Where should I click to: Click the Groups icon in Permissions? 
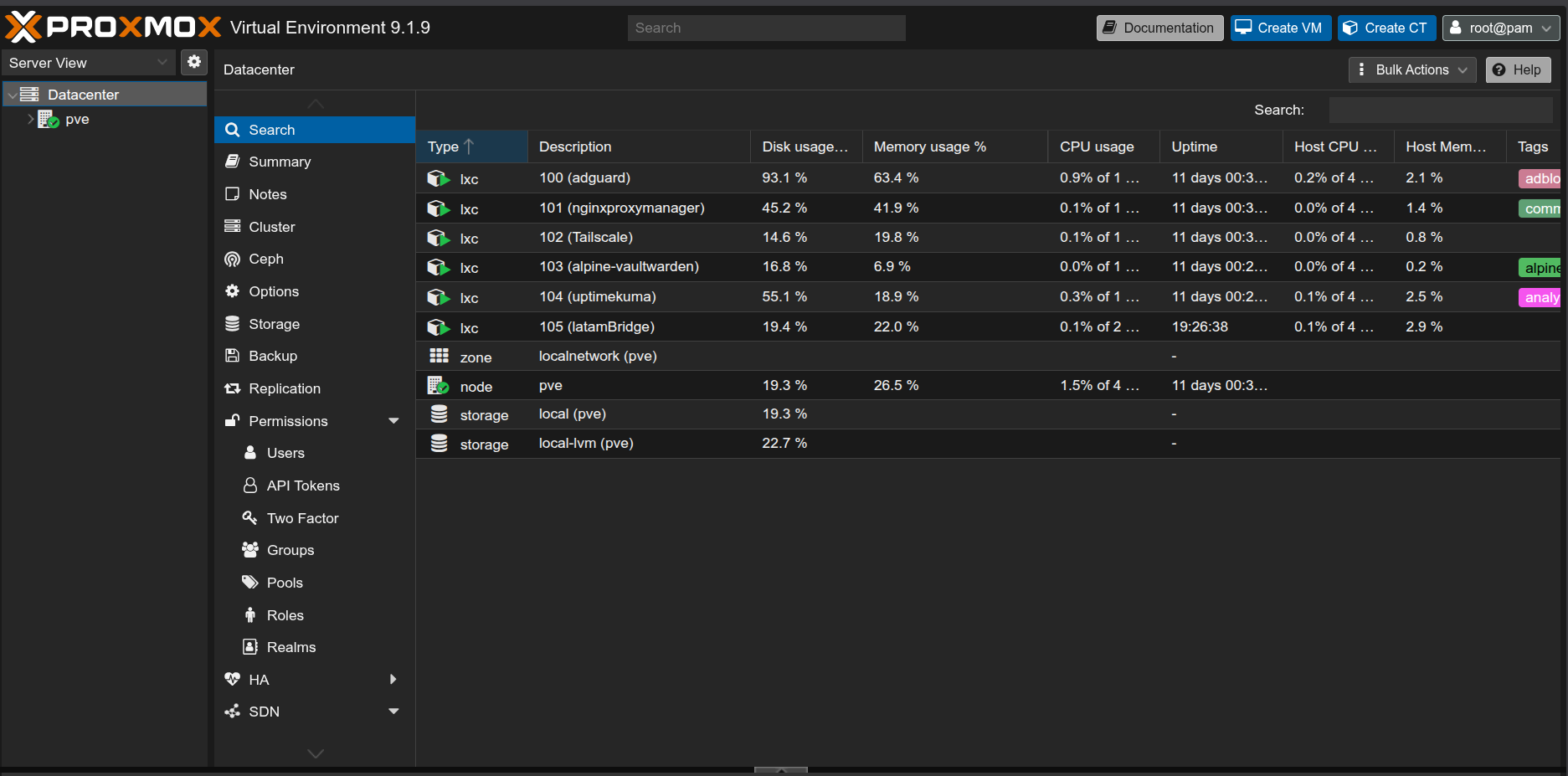(249, 549)
